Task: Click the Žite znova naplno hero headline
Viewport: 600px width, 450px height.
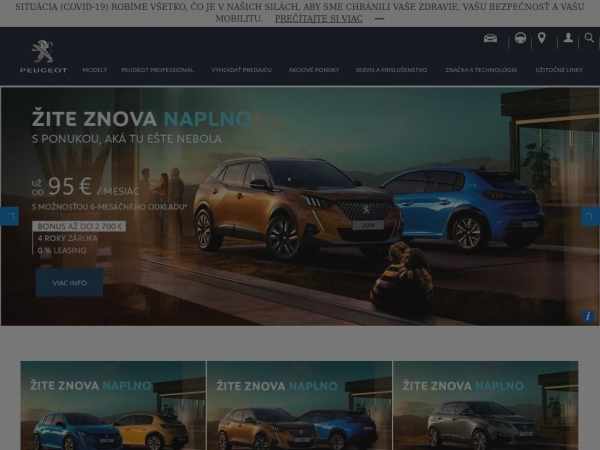Action: tap(142, 119)
